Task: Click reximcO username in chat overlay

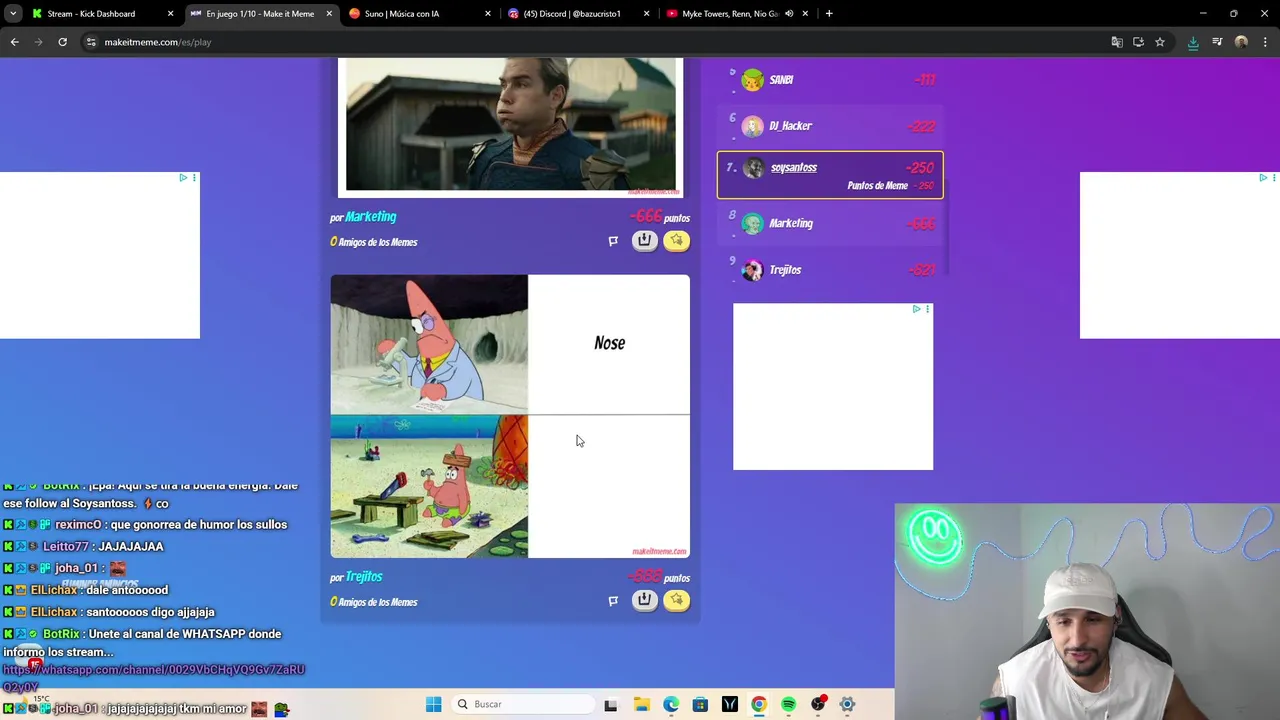Action: click(78, 525)
